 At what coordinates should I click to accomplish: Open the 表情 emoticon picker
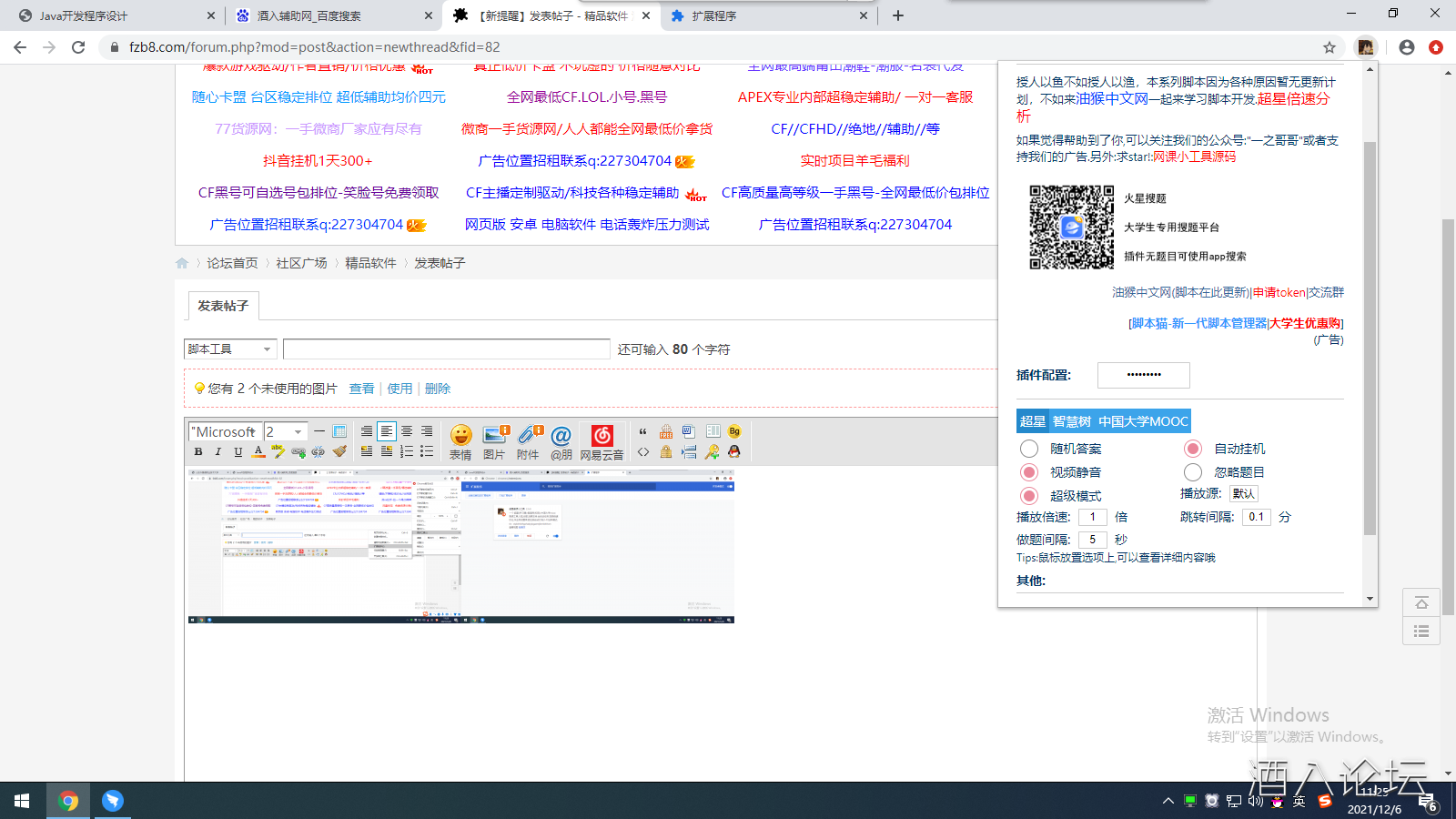click(460, 441)
